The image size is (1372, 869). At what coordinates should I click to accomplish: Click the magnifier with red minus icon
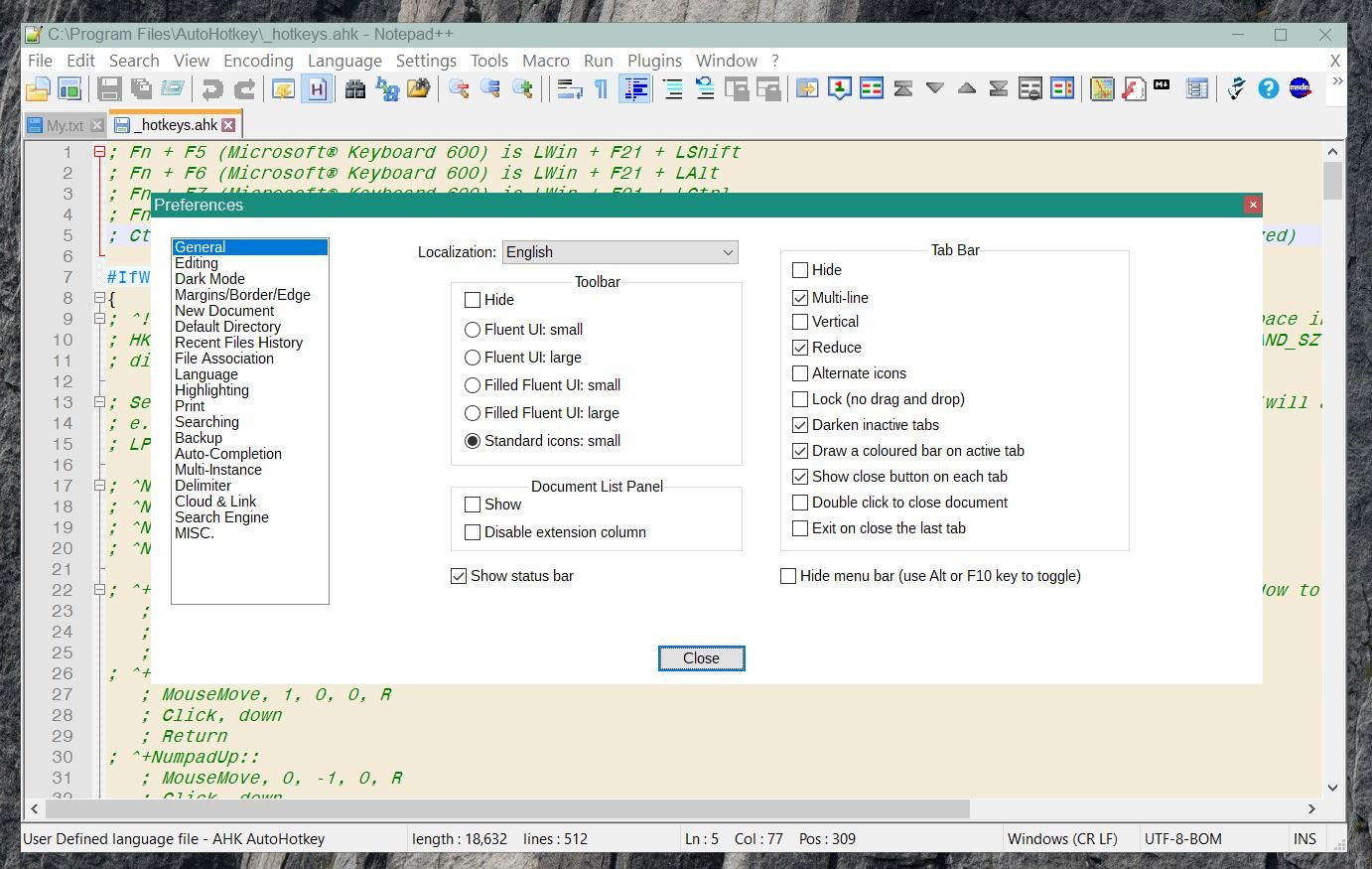[458, 89]
